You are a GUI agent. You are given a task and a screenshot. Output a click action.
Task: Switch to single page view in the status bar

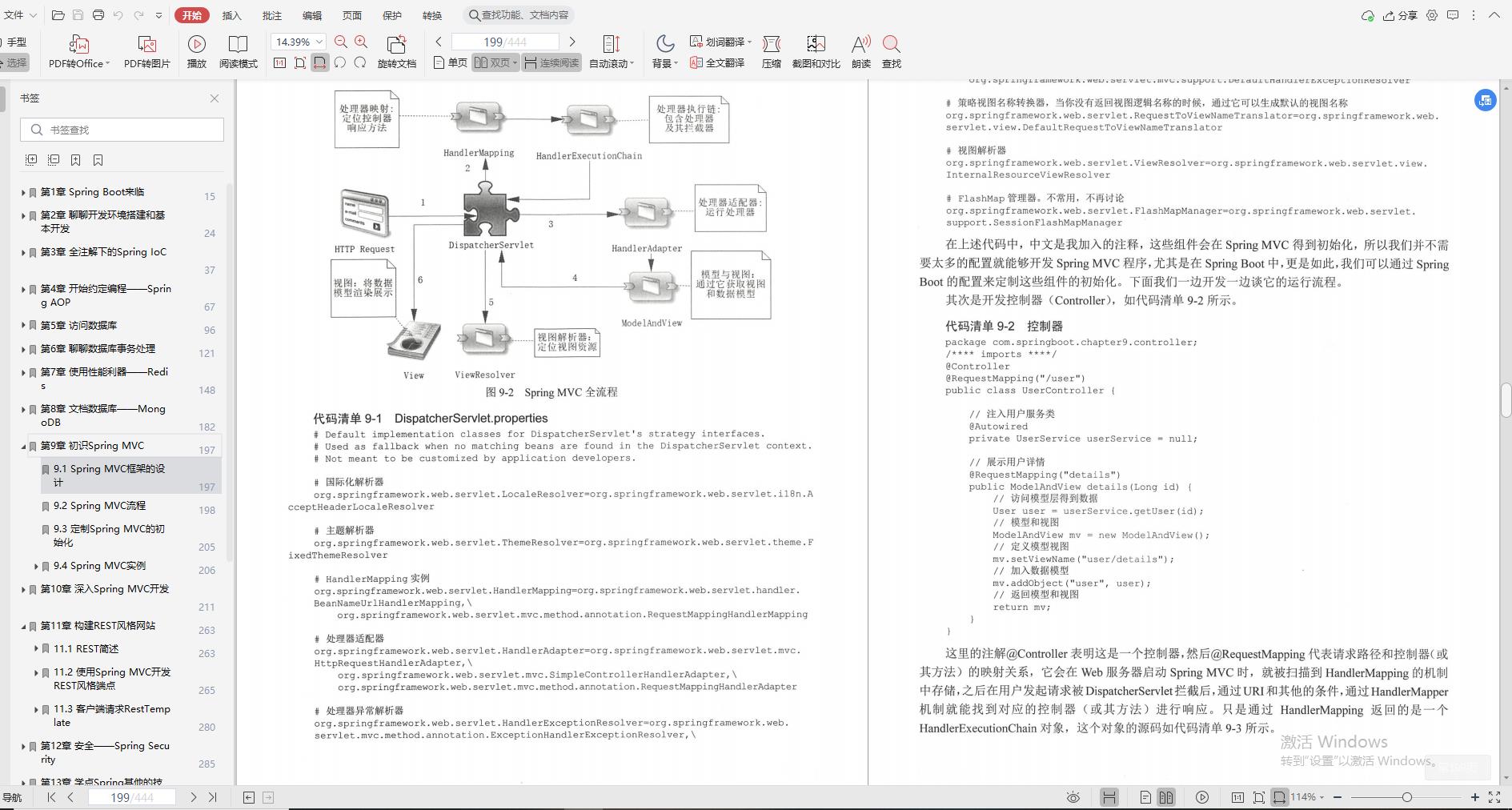[1145, 797]
